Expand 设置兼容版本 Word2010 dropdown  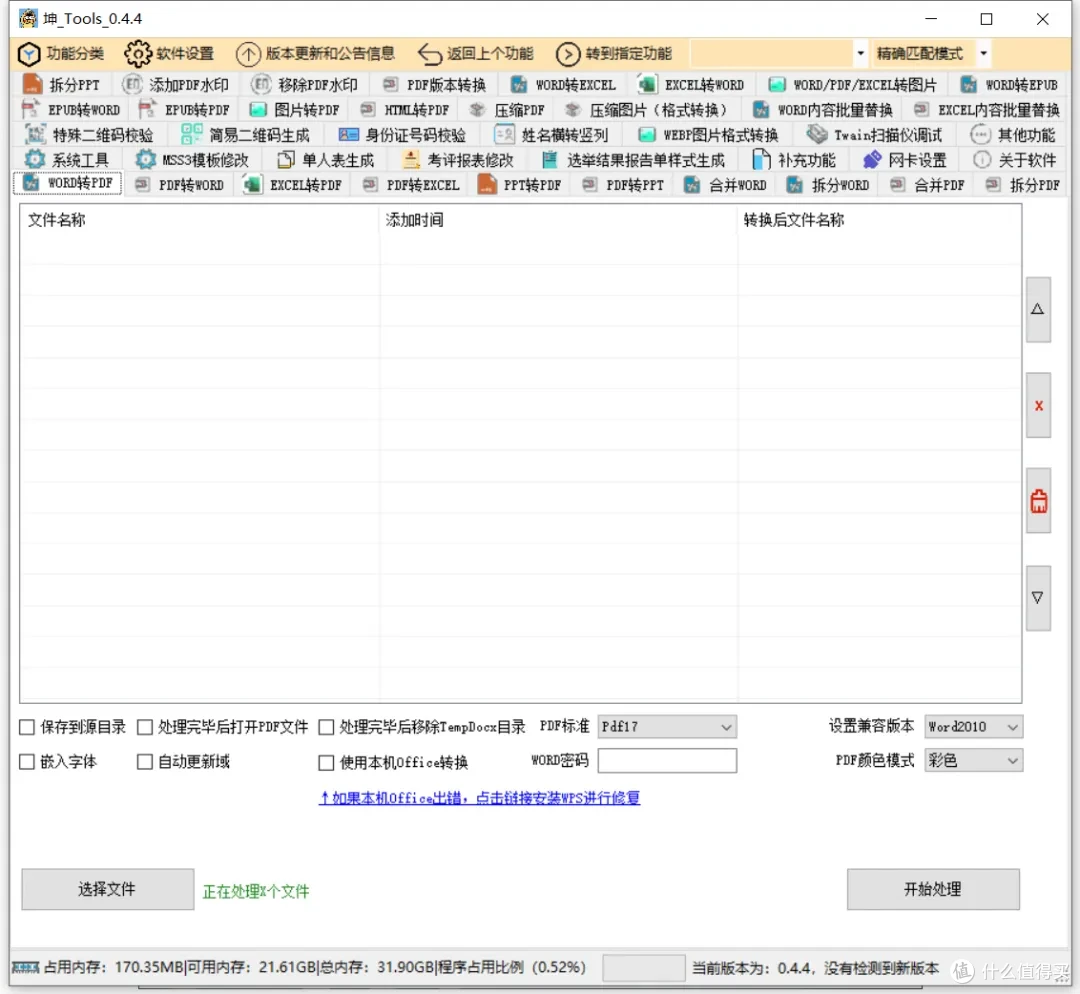[1012, 727]
